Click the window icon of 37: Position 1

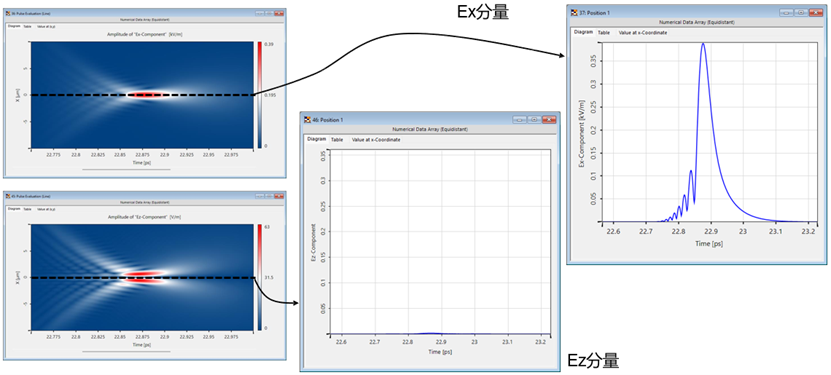coord(573,13)
